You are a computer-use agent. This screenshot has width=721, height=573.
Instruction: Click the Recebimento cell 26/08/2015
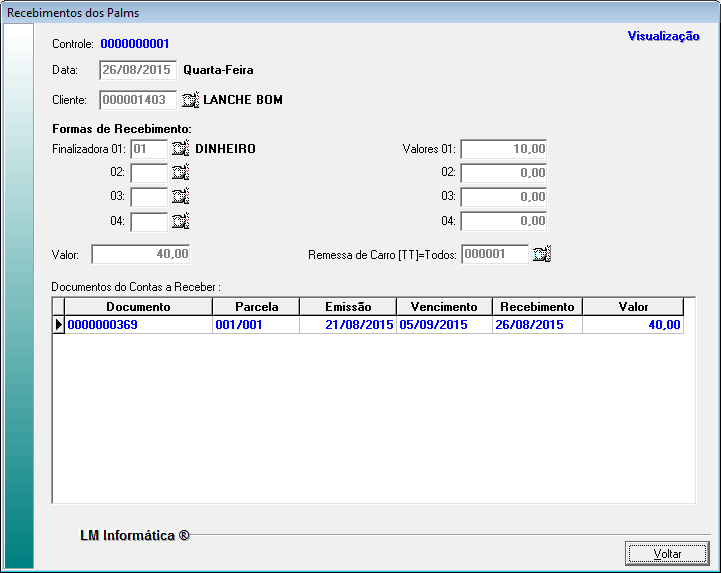537,325
